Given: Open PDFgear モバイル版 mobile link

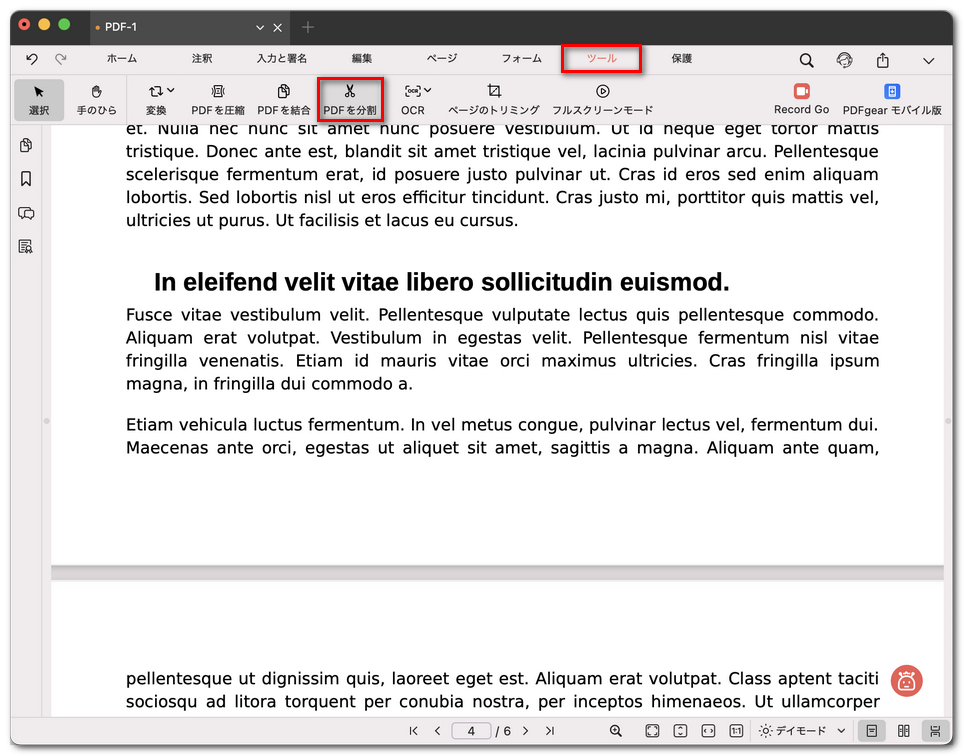Looking at the screenshot, I should tap(892, 100).
